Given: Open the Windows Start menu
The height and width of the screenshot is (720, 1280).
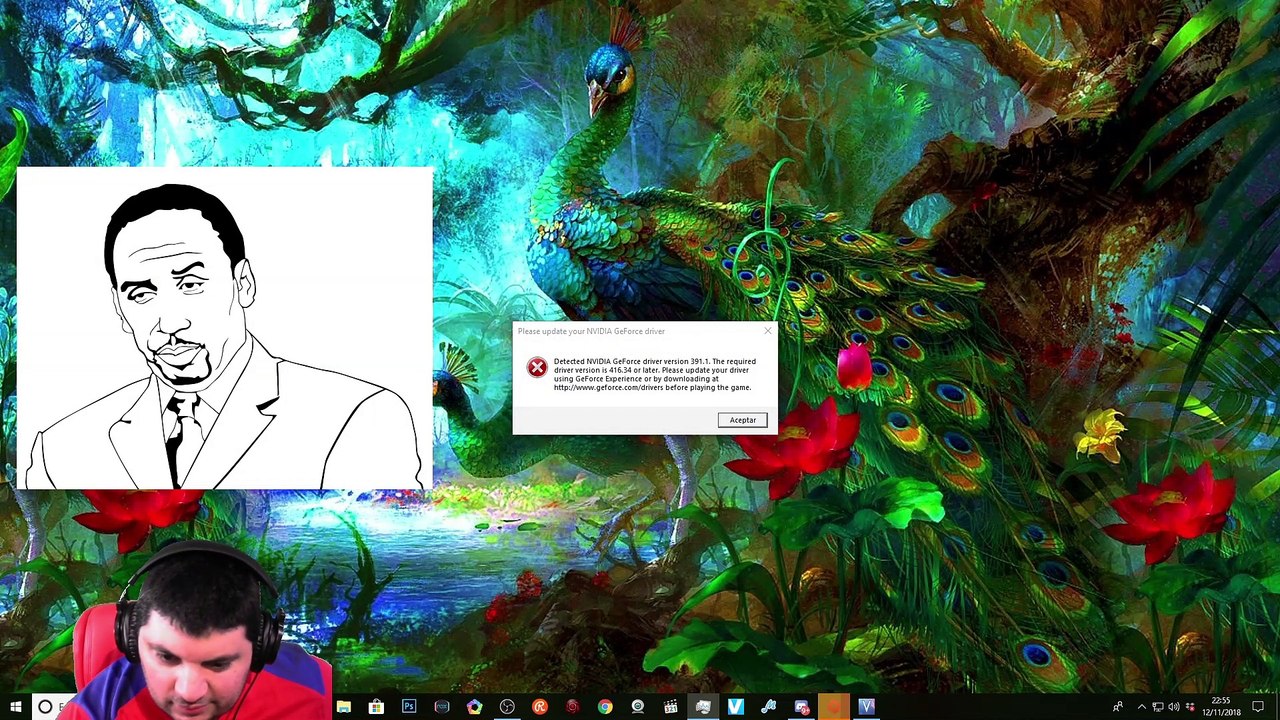Looking at the screenshot, I should [15, 707].
